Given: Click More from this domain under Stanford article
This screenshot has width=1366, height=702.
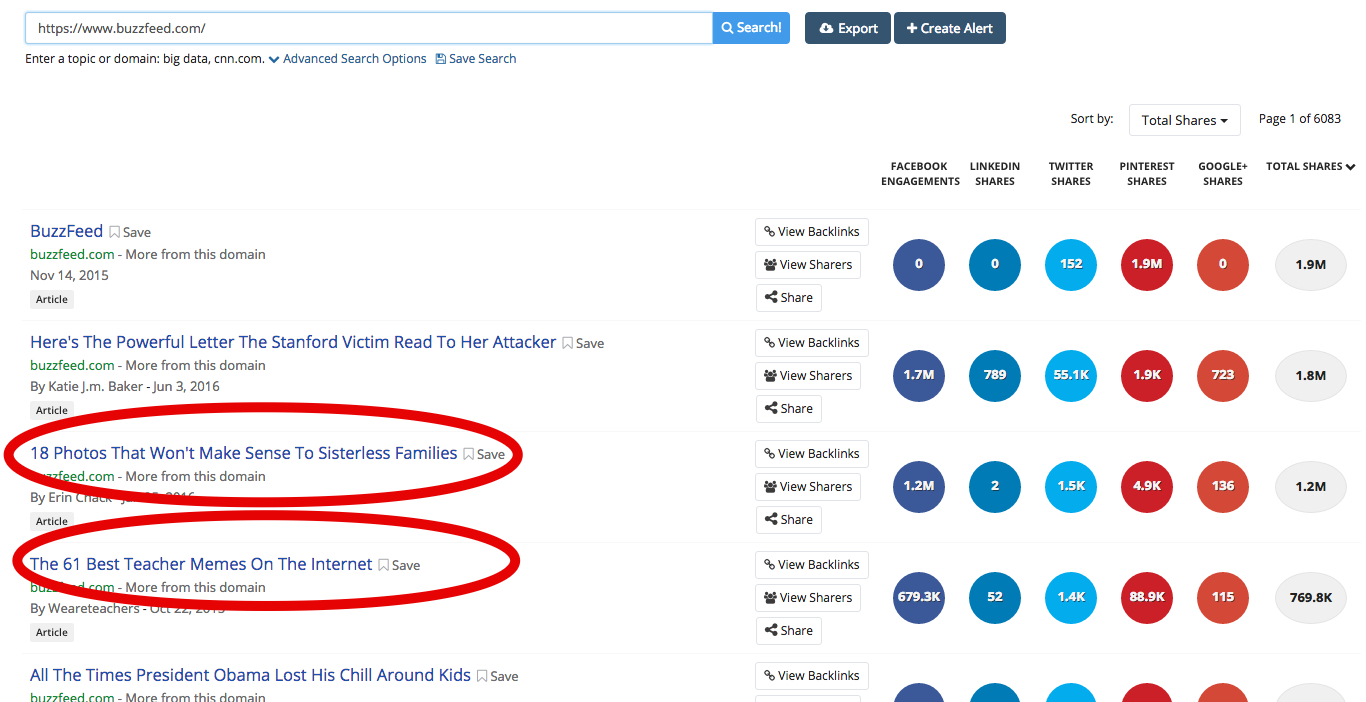Looking at the screenshot, I should pos(196,366).
